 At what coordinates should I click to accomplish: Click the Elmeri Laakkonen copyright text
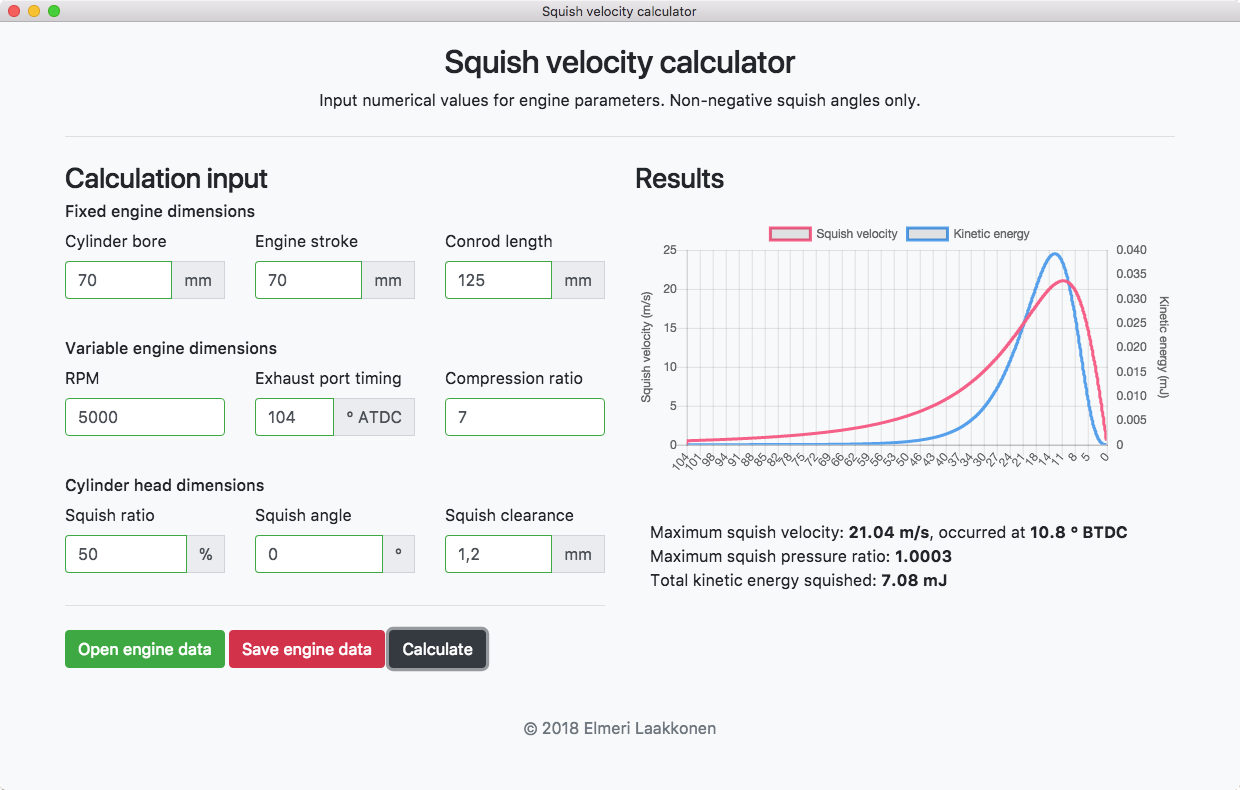[x=620, y=728]
